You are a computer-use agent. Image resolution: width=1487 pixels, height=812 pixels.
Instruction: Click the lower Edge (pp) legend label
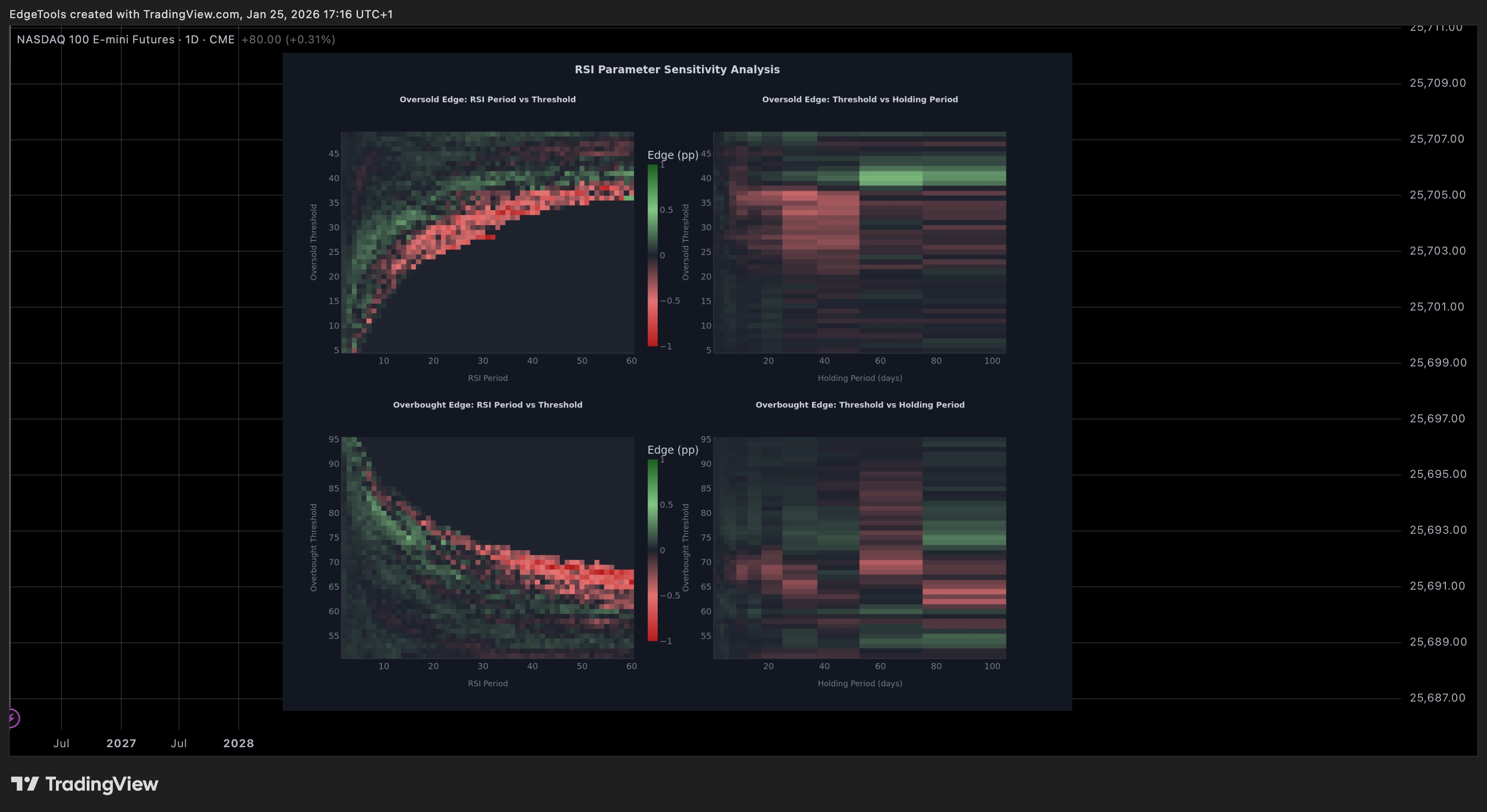point(673,449)
